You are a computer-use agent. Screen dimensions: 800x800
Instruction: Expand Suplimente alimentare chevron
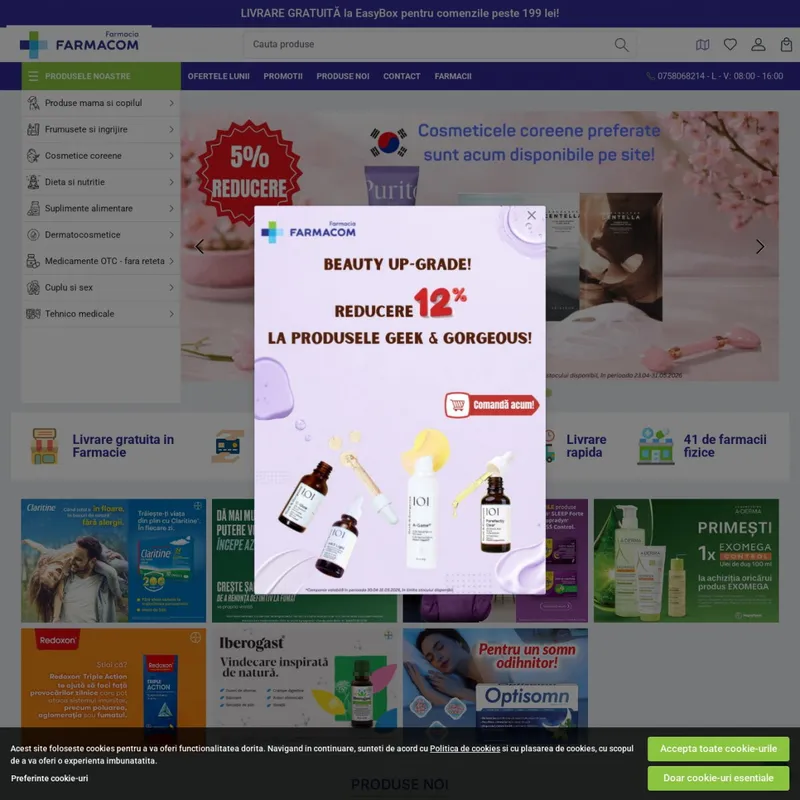(x=171, y=208)
